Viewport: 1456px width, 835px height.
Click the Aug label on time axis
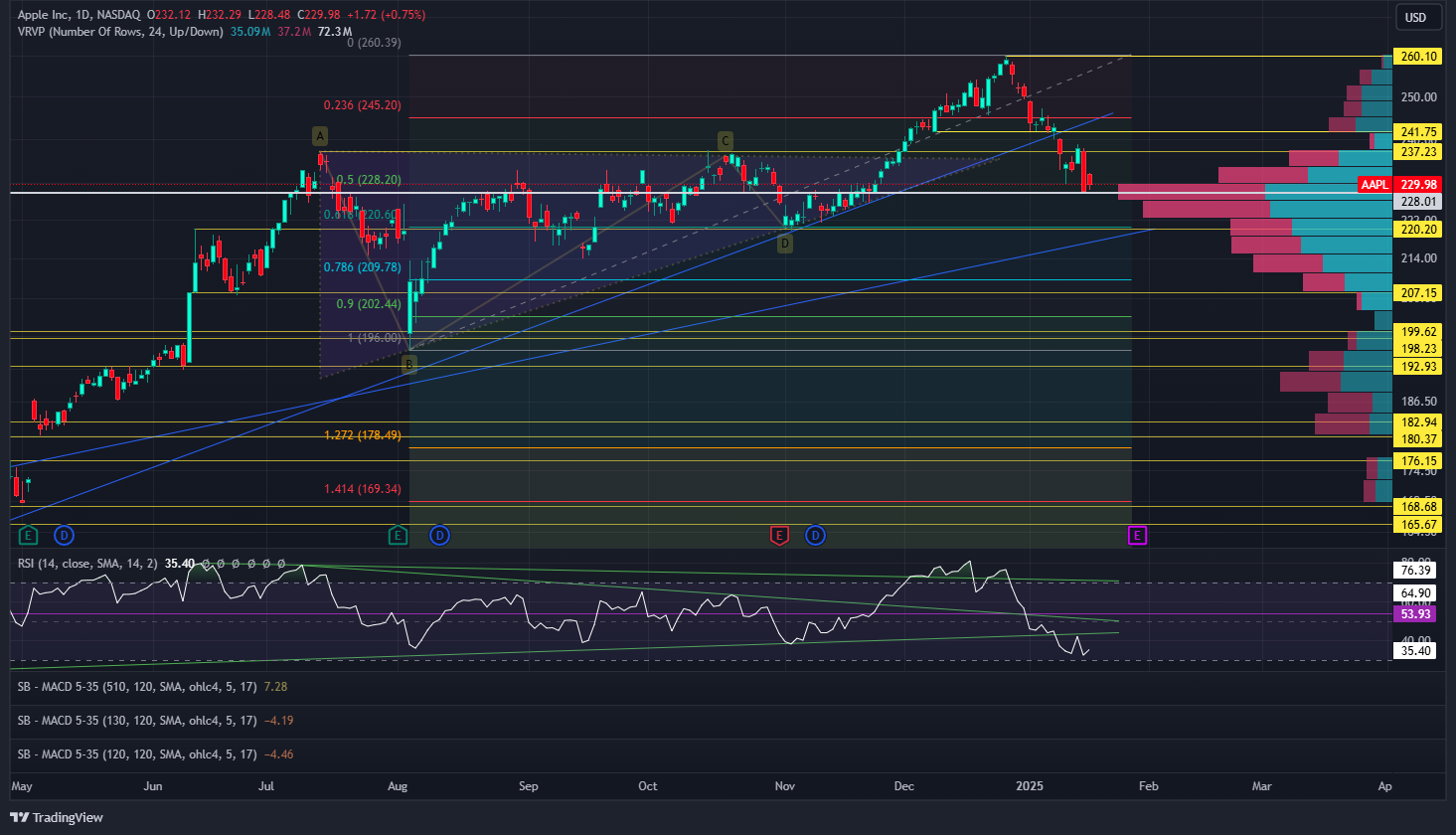pyautogui.click(x=398, y=786)
